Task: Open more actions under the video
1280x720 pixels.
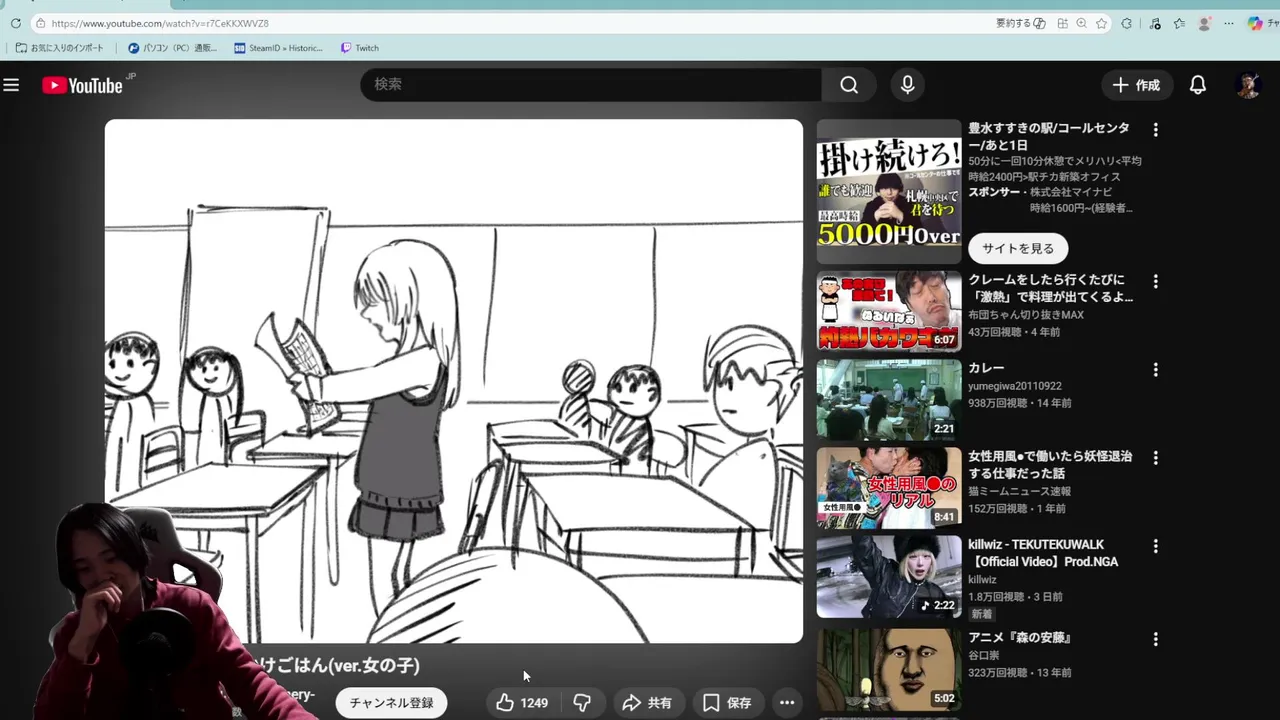Action: pyautogui.click(x=787, y=703)
